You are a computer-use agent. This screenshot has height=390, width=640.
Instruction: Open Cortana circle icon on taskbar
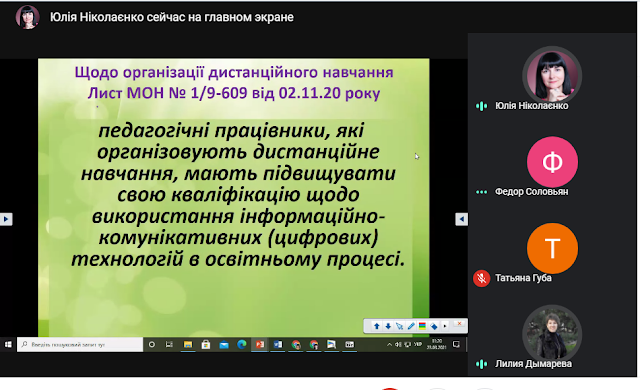pos(152,345)
